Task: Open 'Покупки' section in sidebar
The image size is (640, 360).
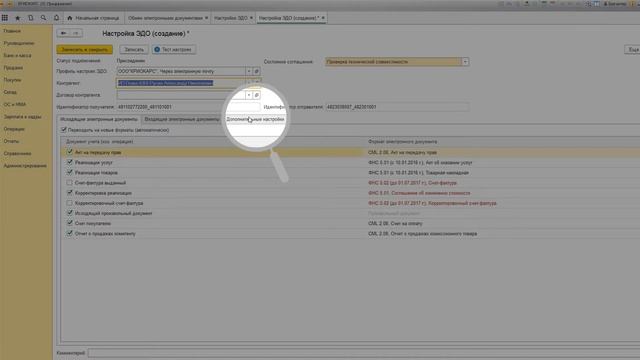Action: coord(12,80)
